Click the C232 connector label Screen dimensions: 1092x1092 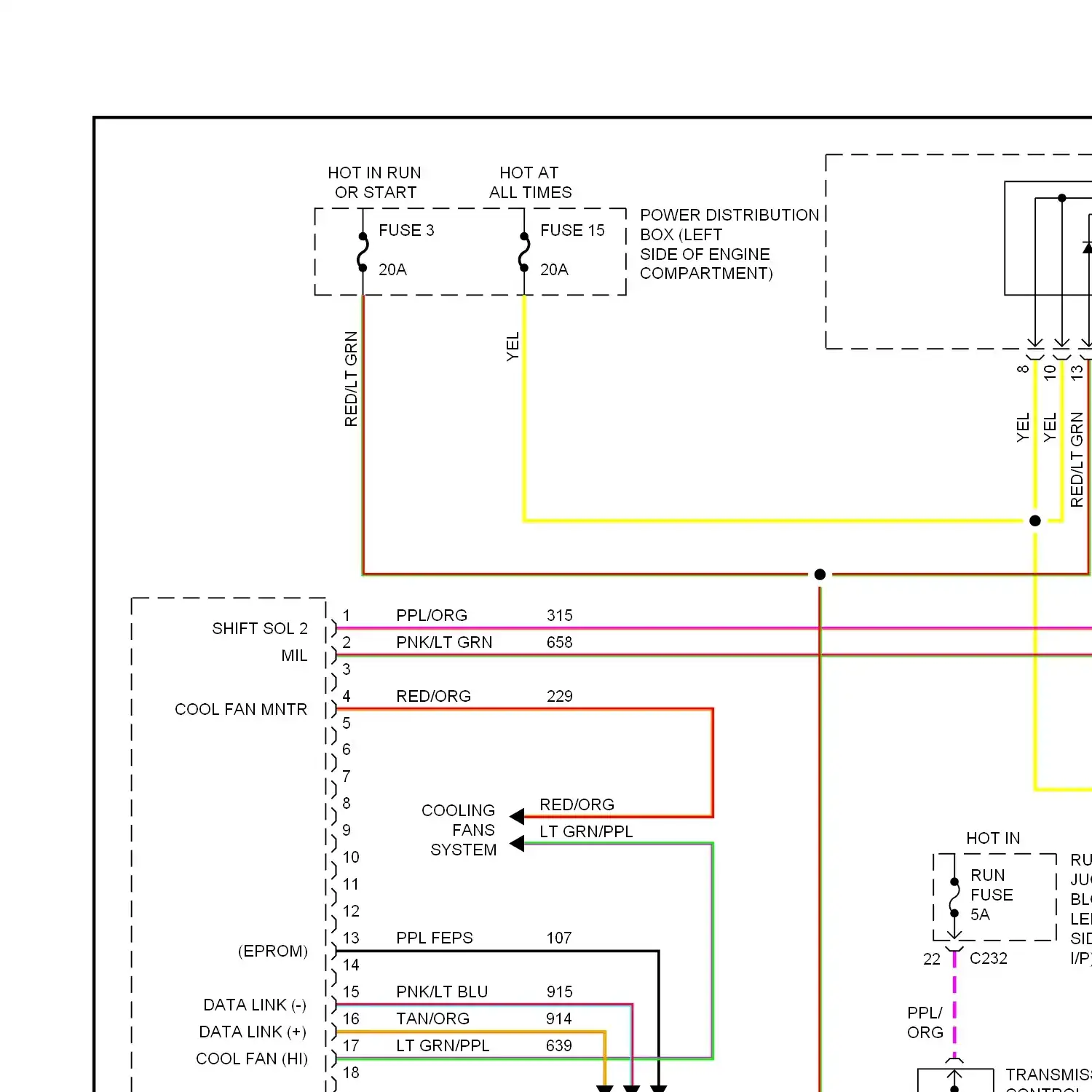point(989,959)
